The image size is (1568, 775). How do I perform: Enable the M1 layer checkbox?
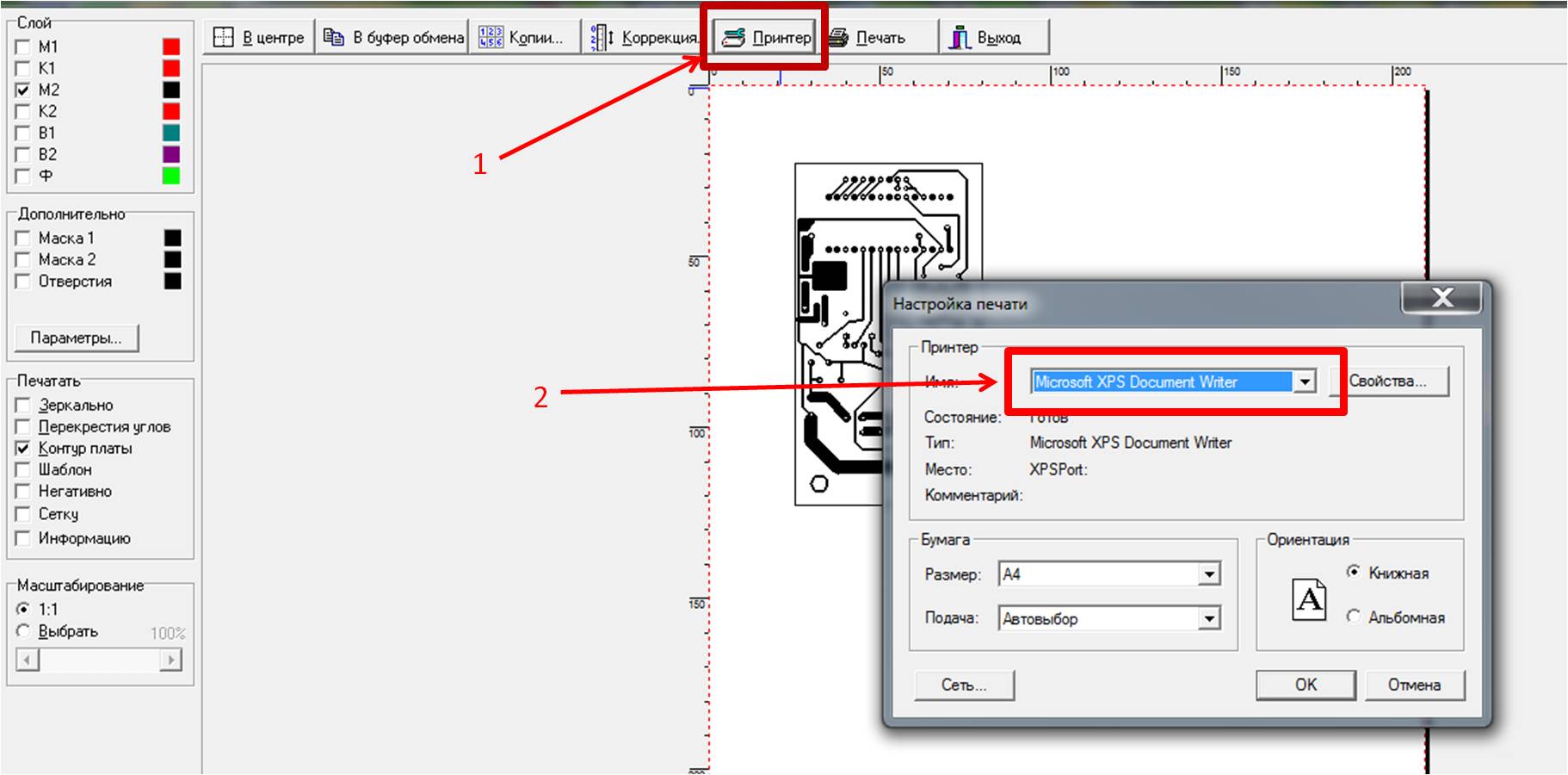pyautogui.click(x=23, y=46)
